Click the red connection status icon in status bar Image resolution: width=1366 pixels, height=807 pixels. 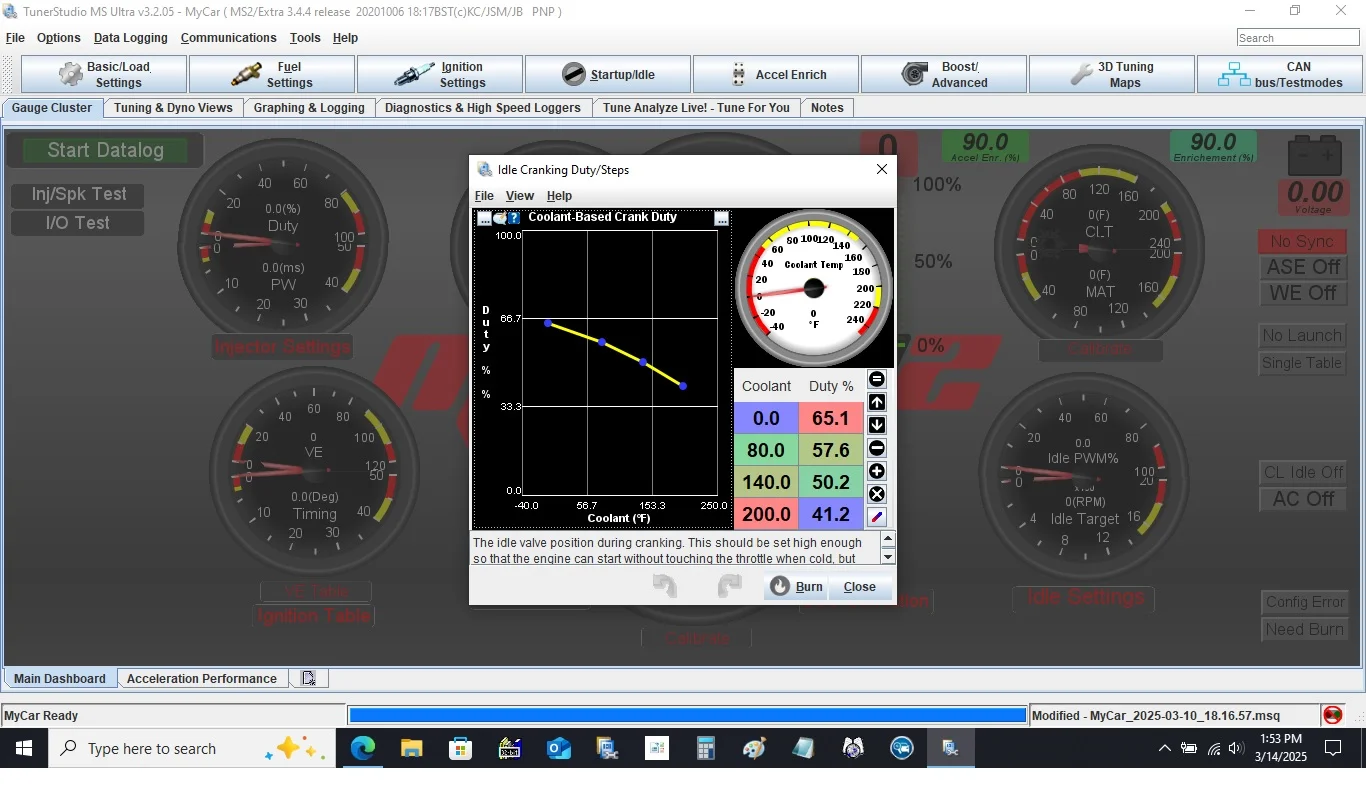[1333, 715]
